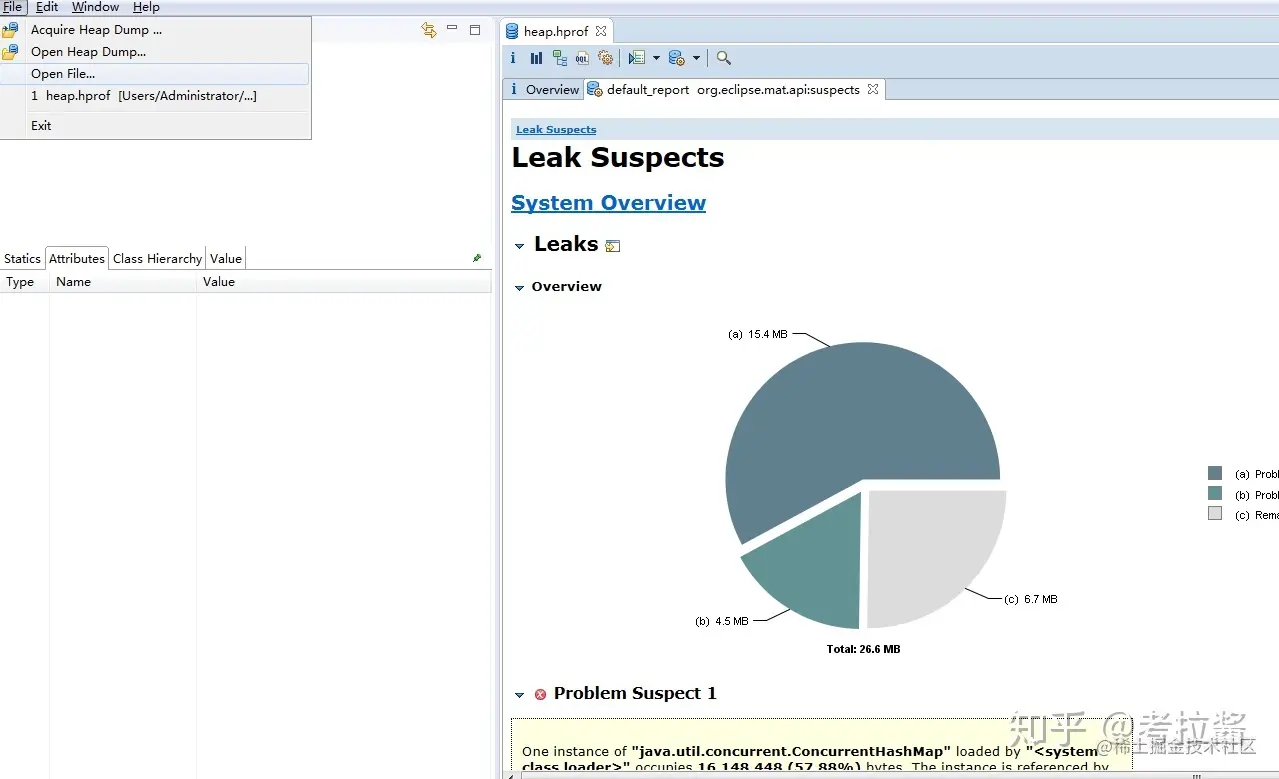Open the Dominator Tree icon

[x=560, y=58]
